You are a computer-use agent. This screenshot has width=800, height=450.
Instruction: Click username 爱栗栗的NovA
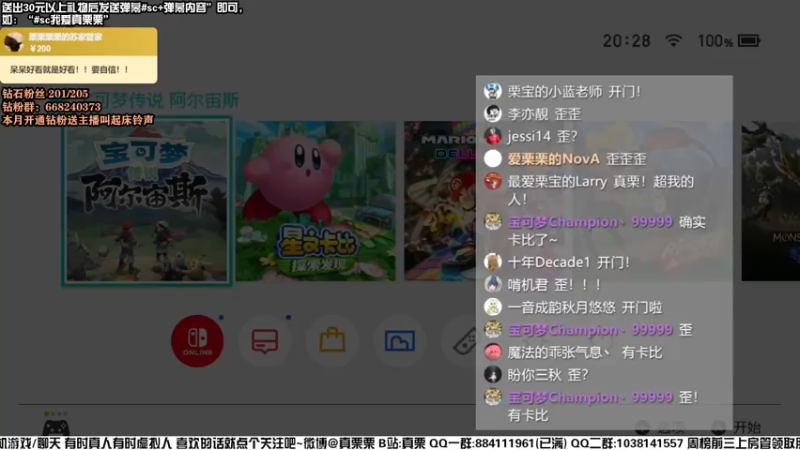[x=554, y=159]
